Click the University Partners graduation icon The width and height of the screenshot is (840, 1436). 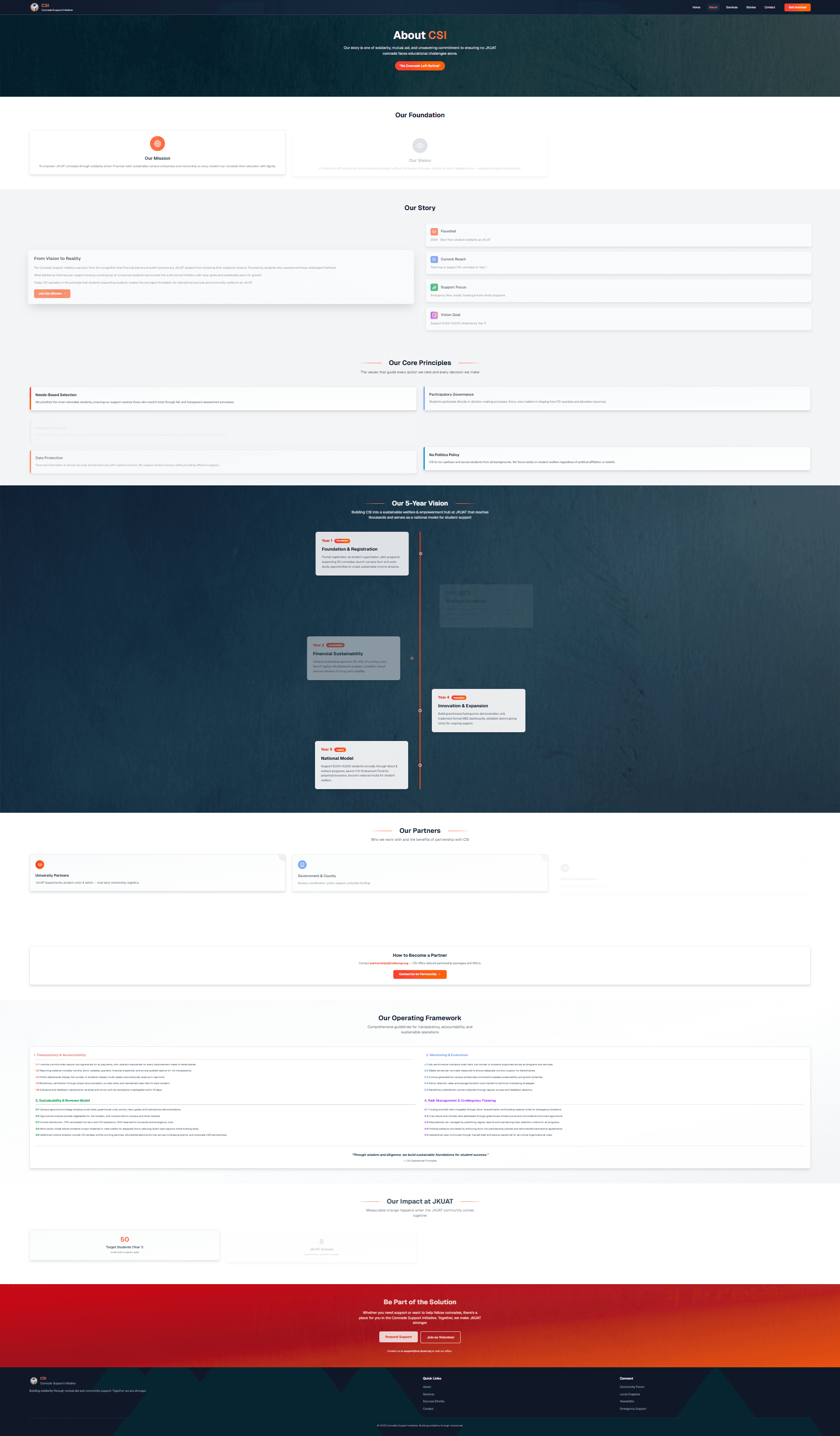click(40, 864)
